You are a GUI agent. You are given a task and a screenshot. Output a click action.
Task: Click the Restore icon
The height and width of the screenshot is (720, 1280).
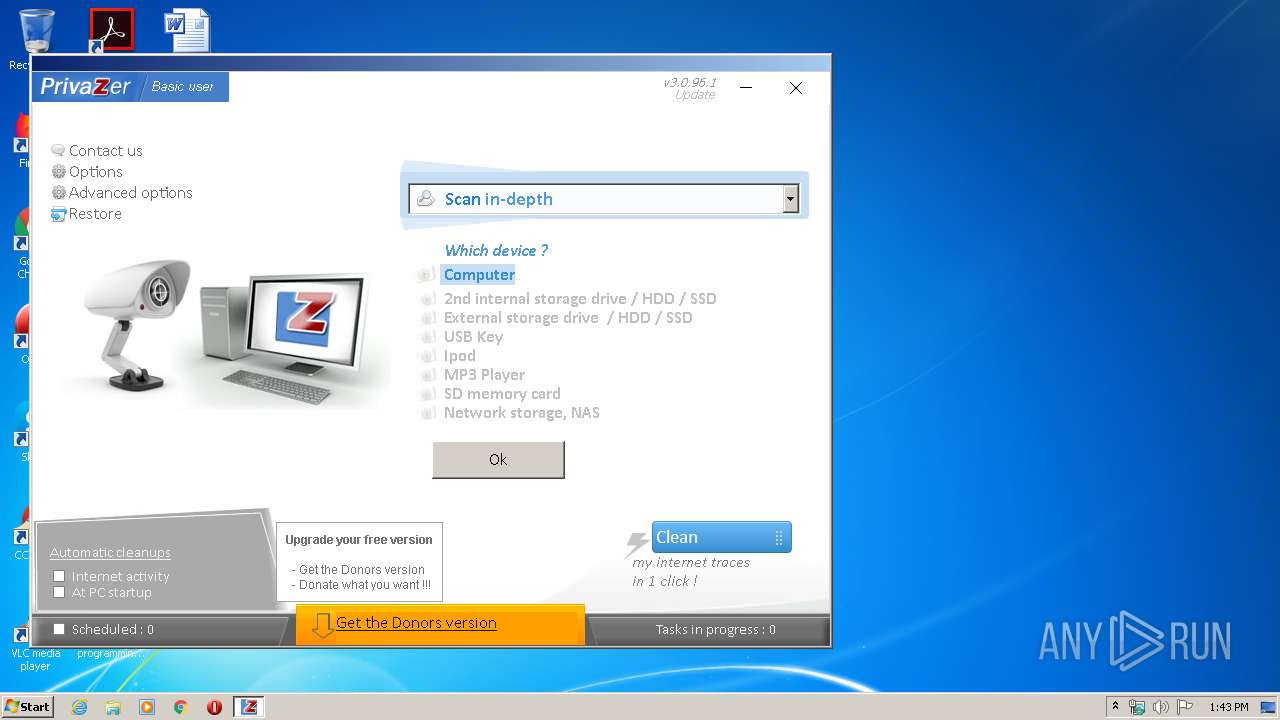click(x=58, y=214)
